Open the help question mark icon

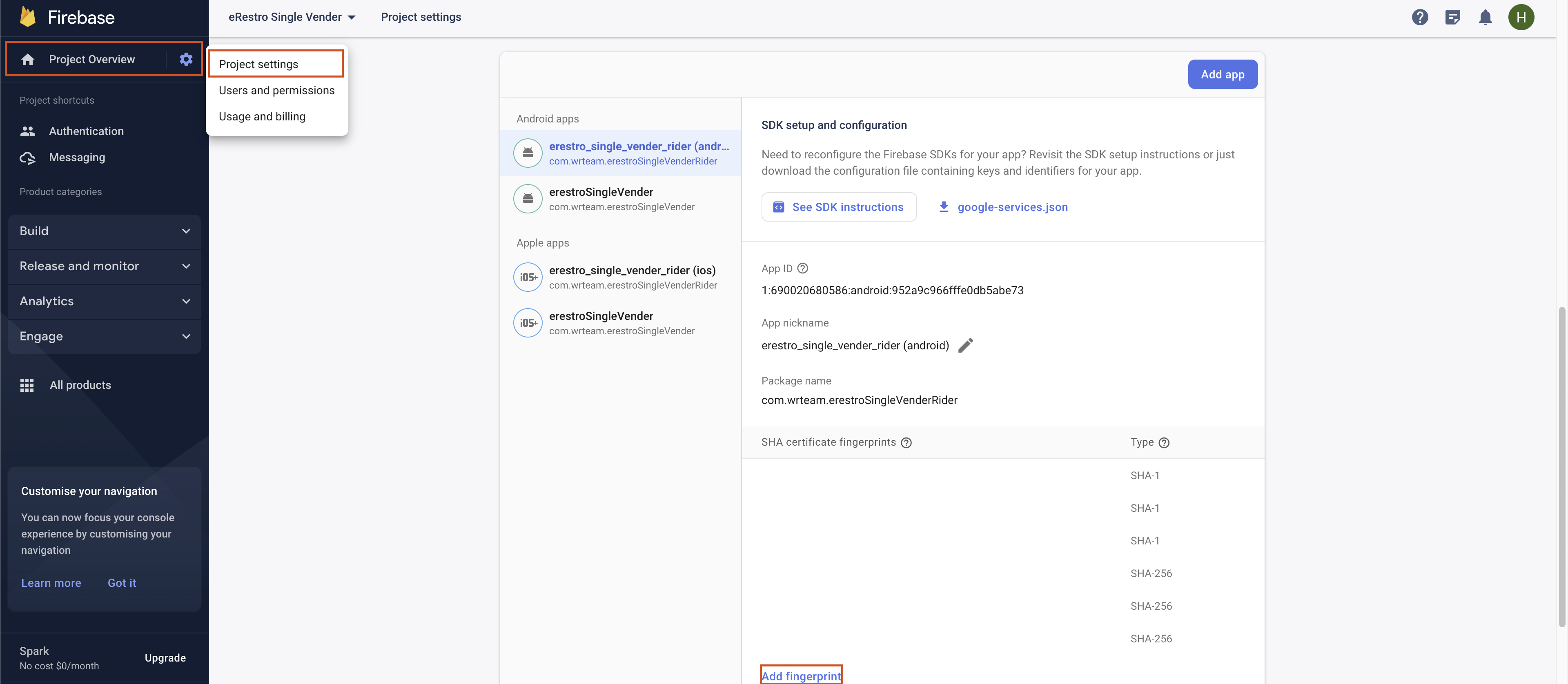point(1419,17)
